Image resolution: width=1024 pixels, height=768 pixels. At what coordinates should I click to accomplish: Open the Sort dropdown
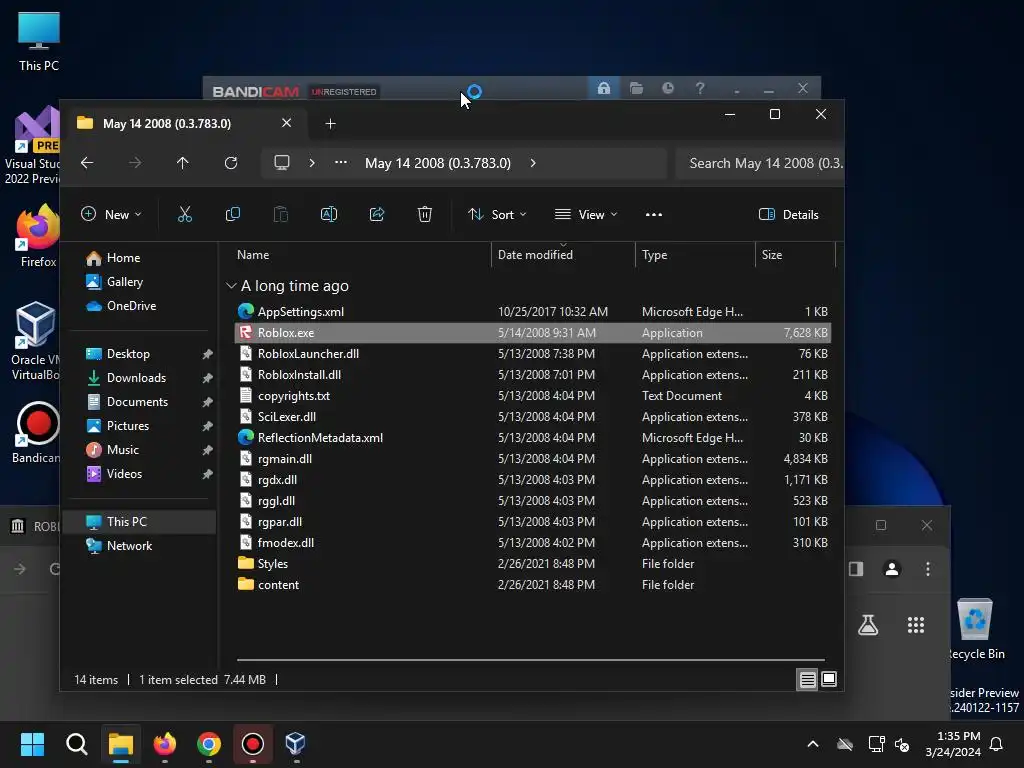(497, 214)
